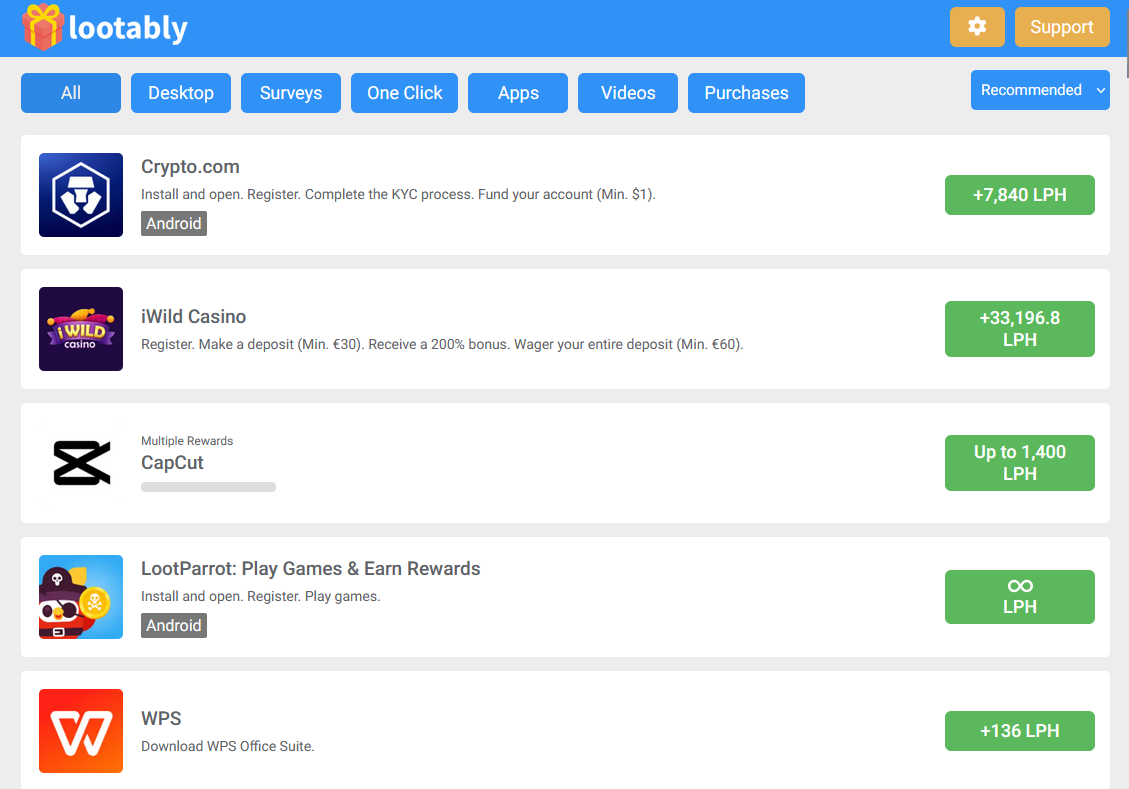Click the Crypto.com app icon
This screenshot has width=1129, height=789.
pos(81,195)
